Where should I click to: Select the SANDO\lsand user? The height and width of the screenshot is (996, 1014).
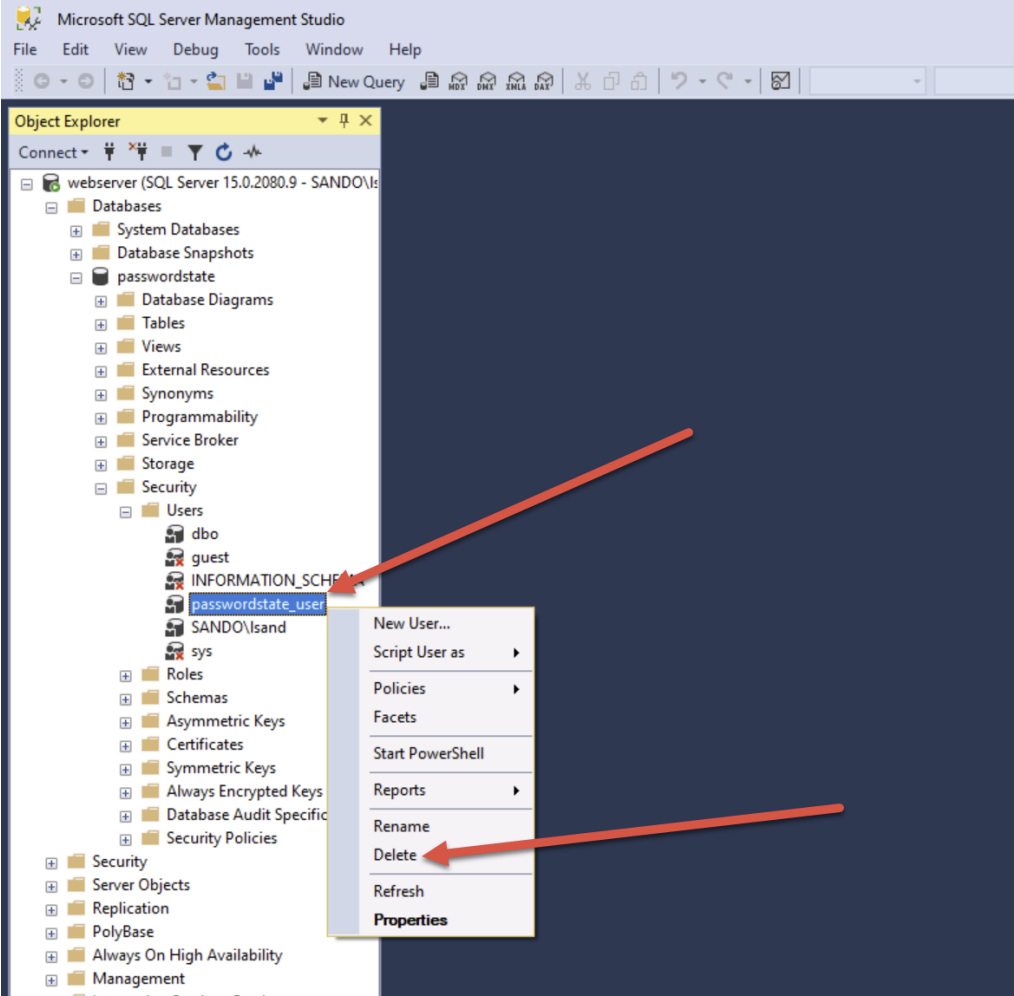click(238, 627)
